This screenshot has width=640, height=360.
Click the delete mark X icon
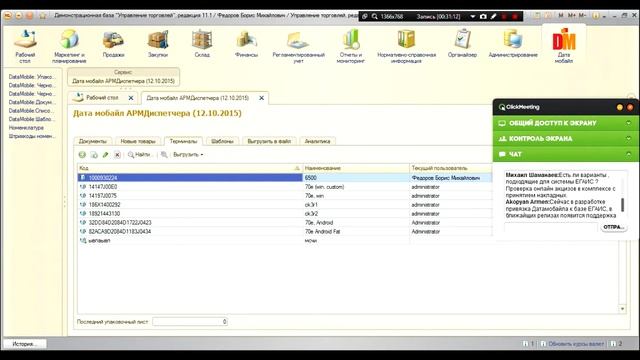point(117,155)
